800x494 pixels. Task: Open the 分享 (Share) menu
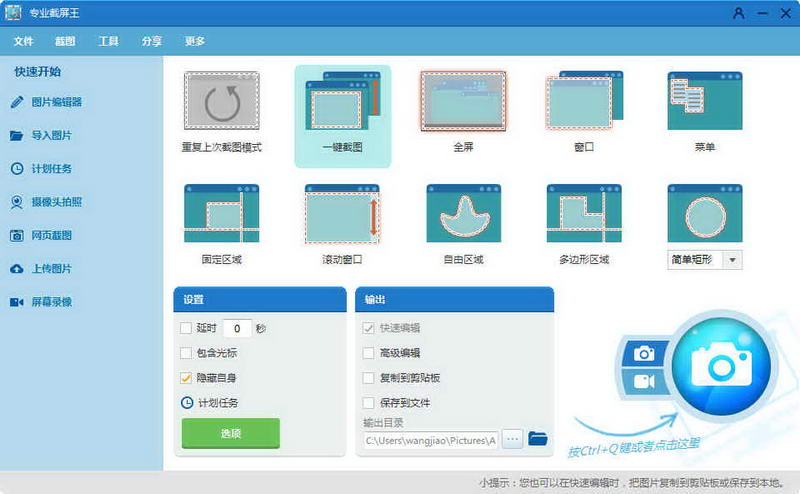click(152, 41)
